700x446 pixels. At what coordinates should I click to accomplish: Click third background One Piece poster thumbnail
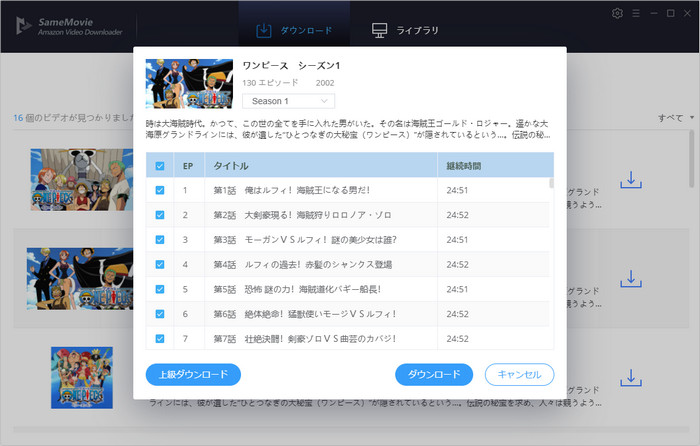click(82, 378)
